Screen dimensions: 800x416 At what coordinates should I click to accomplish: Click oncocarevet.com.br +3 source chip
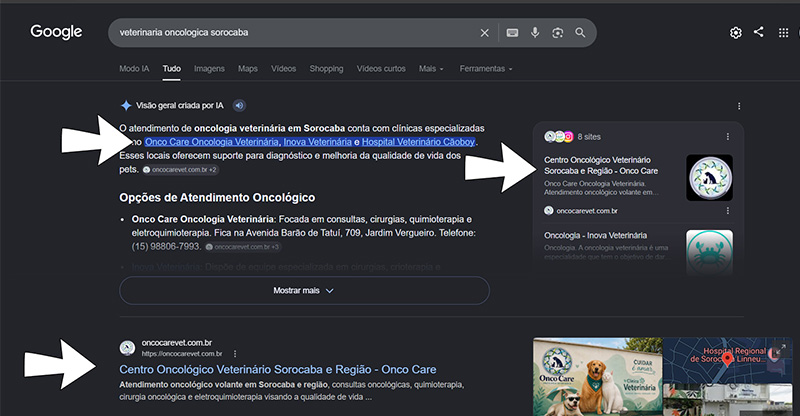tap(242, 247)
